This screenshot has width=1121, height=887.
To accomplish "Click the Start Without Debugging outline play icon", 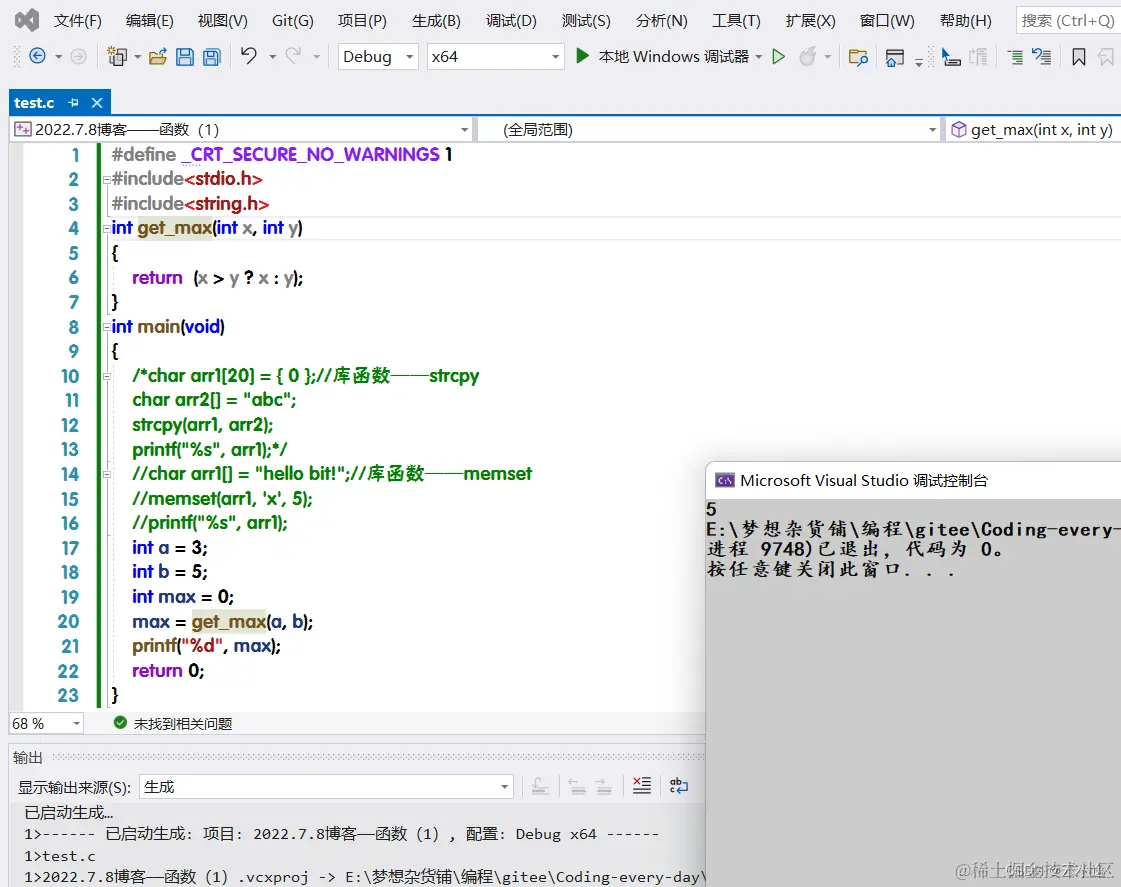I will (x=779, y=56).
